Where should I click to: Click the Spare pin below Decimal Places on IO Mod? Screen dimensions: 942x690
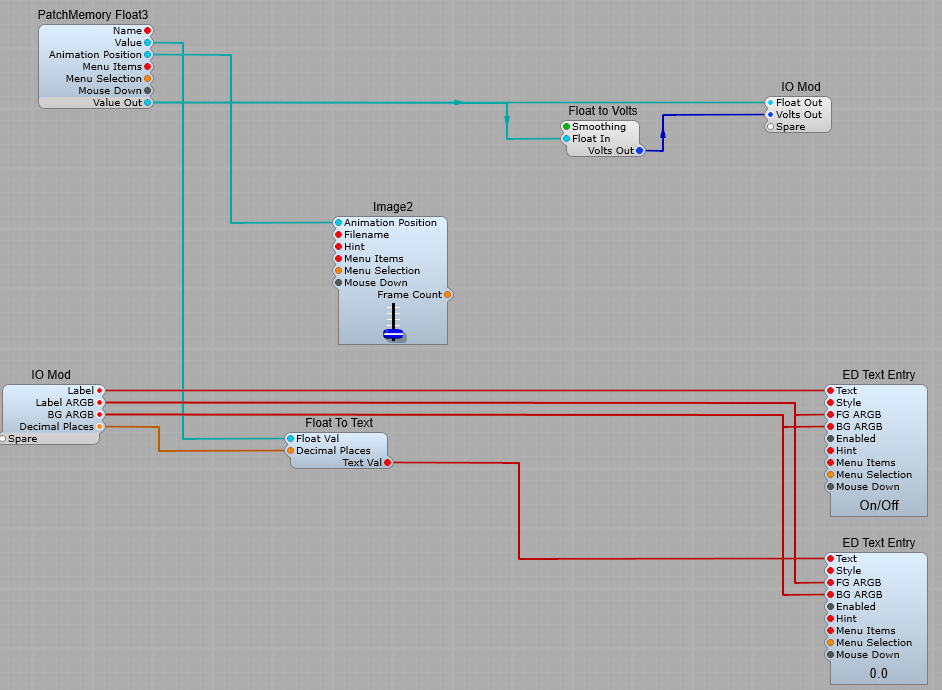coord(3,439)
